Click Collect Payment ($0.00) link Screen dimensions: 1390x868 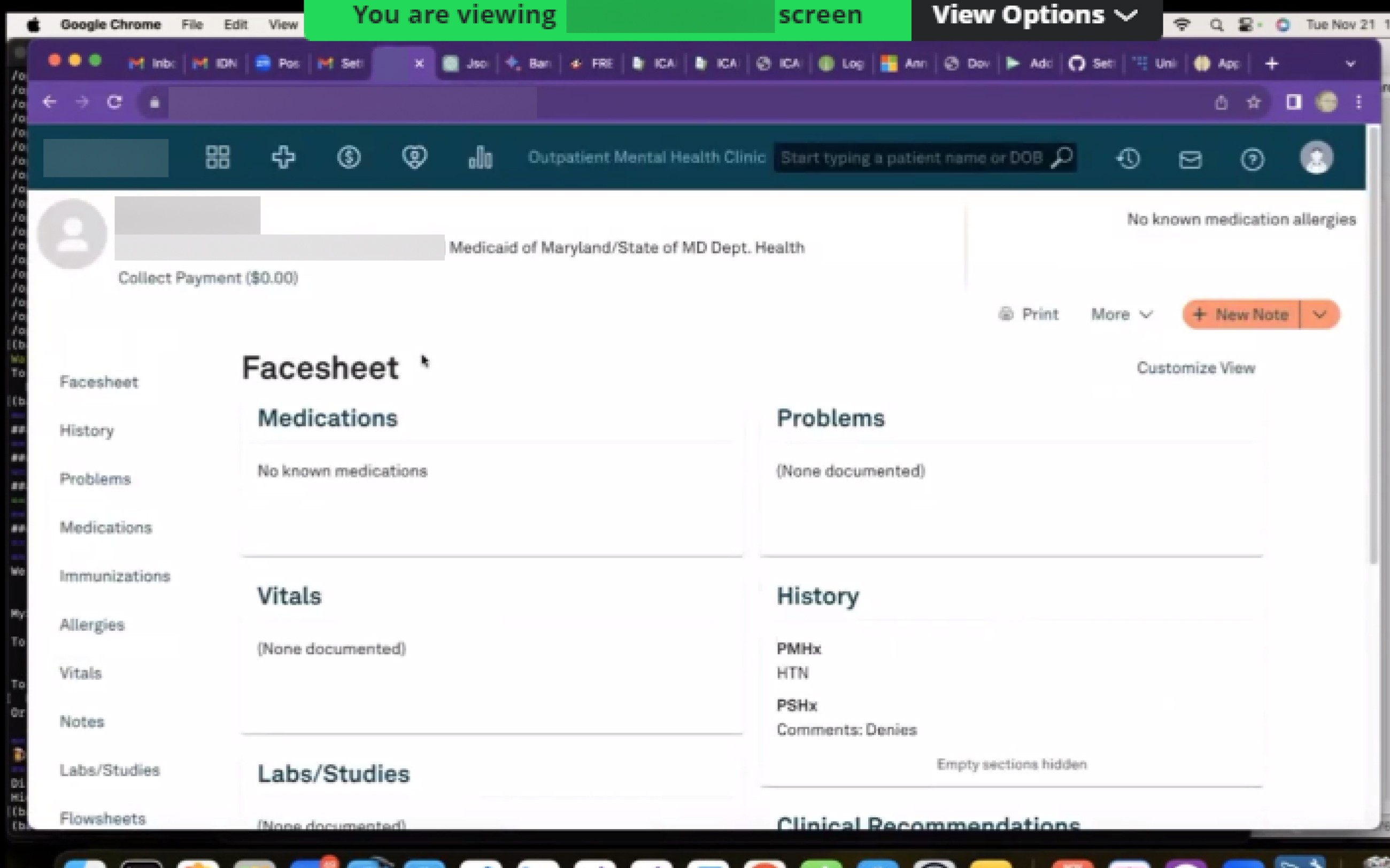tap(208, 278)
